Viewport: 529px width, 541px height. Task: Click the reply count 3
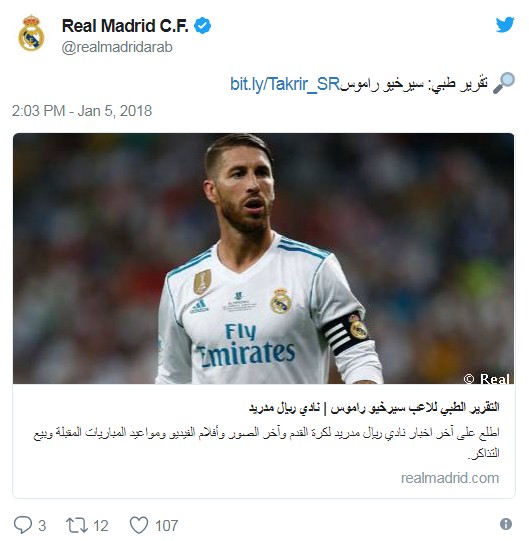pyautogui.click(x=42, y=526)
